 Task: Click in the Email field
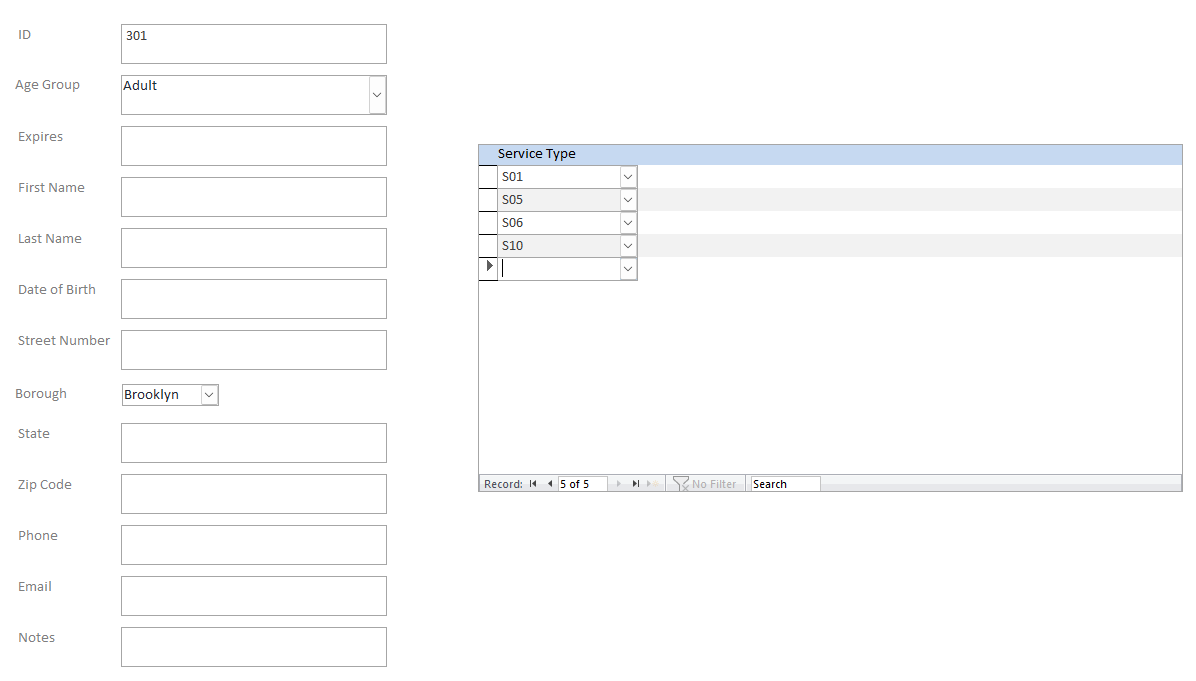(254, 596)
